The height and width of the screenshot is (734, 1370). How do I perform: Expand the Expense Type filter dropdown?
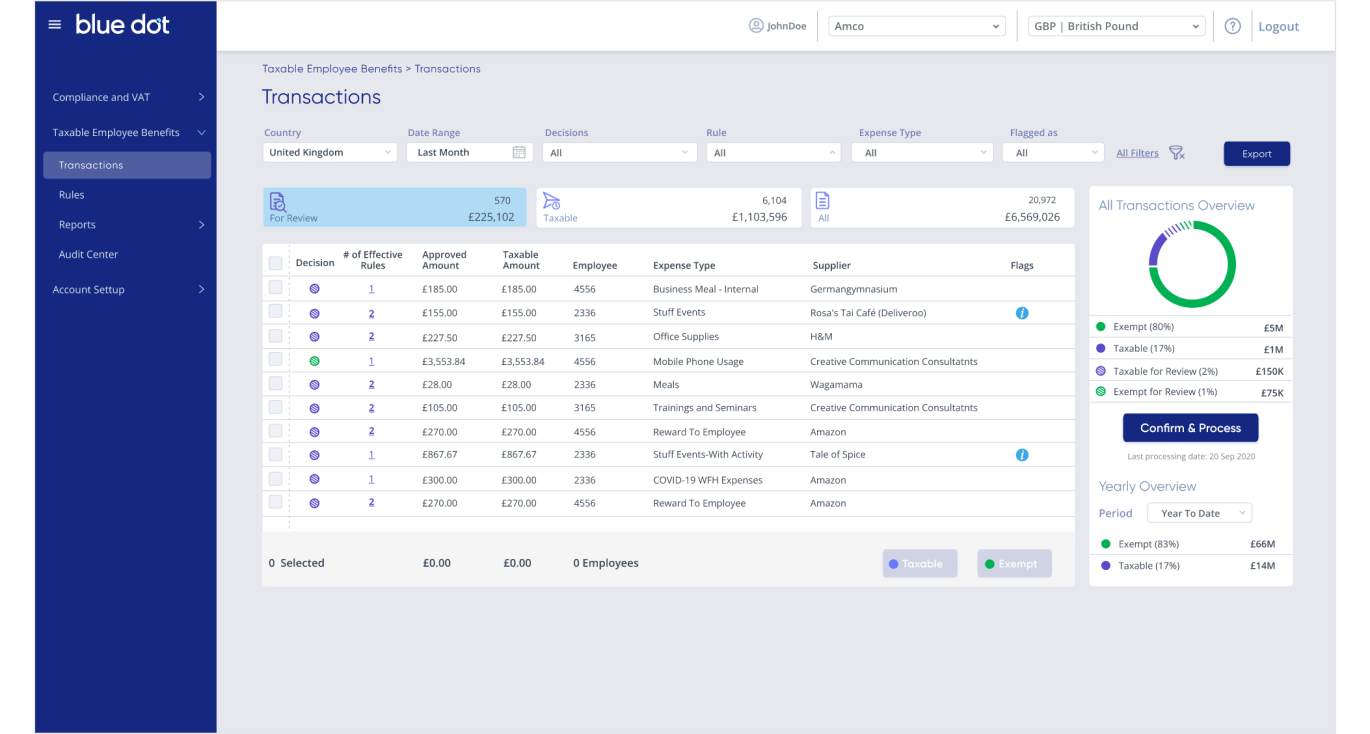click(x=920, y=152)
